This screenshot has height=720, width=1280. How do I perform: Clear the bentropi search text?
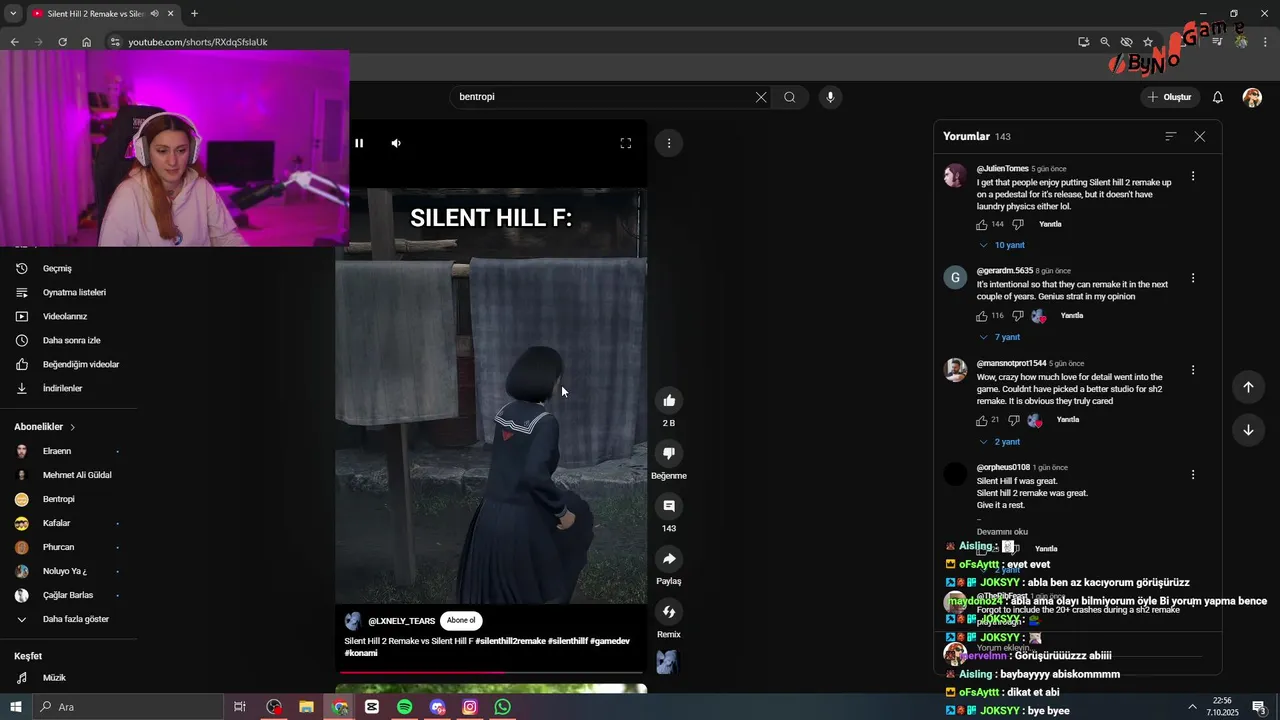[x=761, y=97]
